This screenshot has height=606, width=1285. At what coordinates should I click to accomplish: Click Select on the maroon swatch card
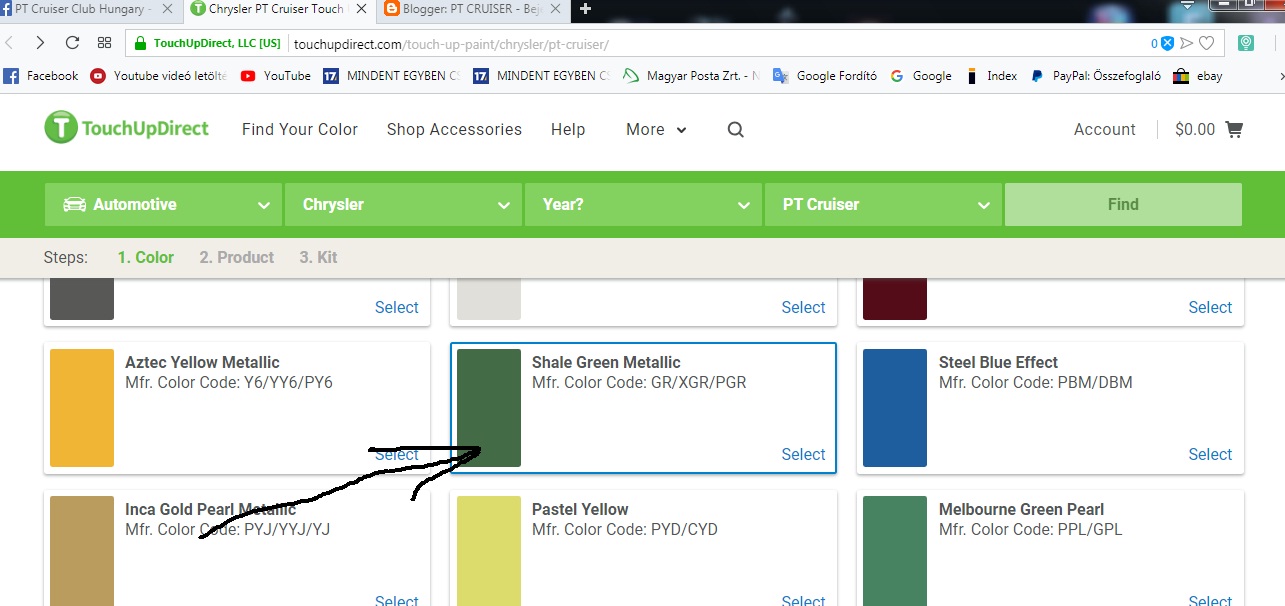[1210, 307]
